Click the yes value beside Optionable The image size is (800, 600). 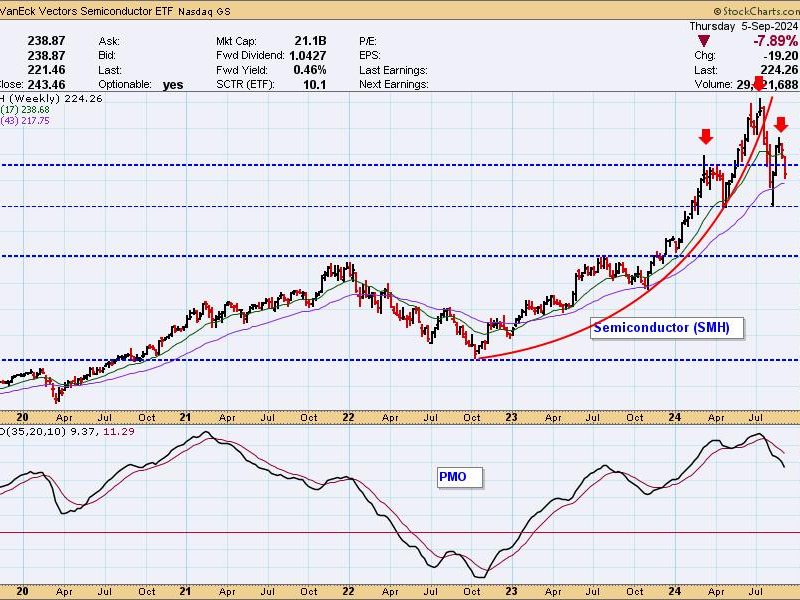(x=173, y=85)
